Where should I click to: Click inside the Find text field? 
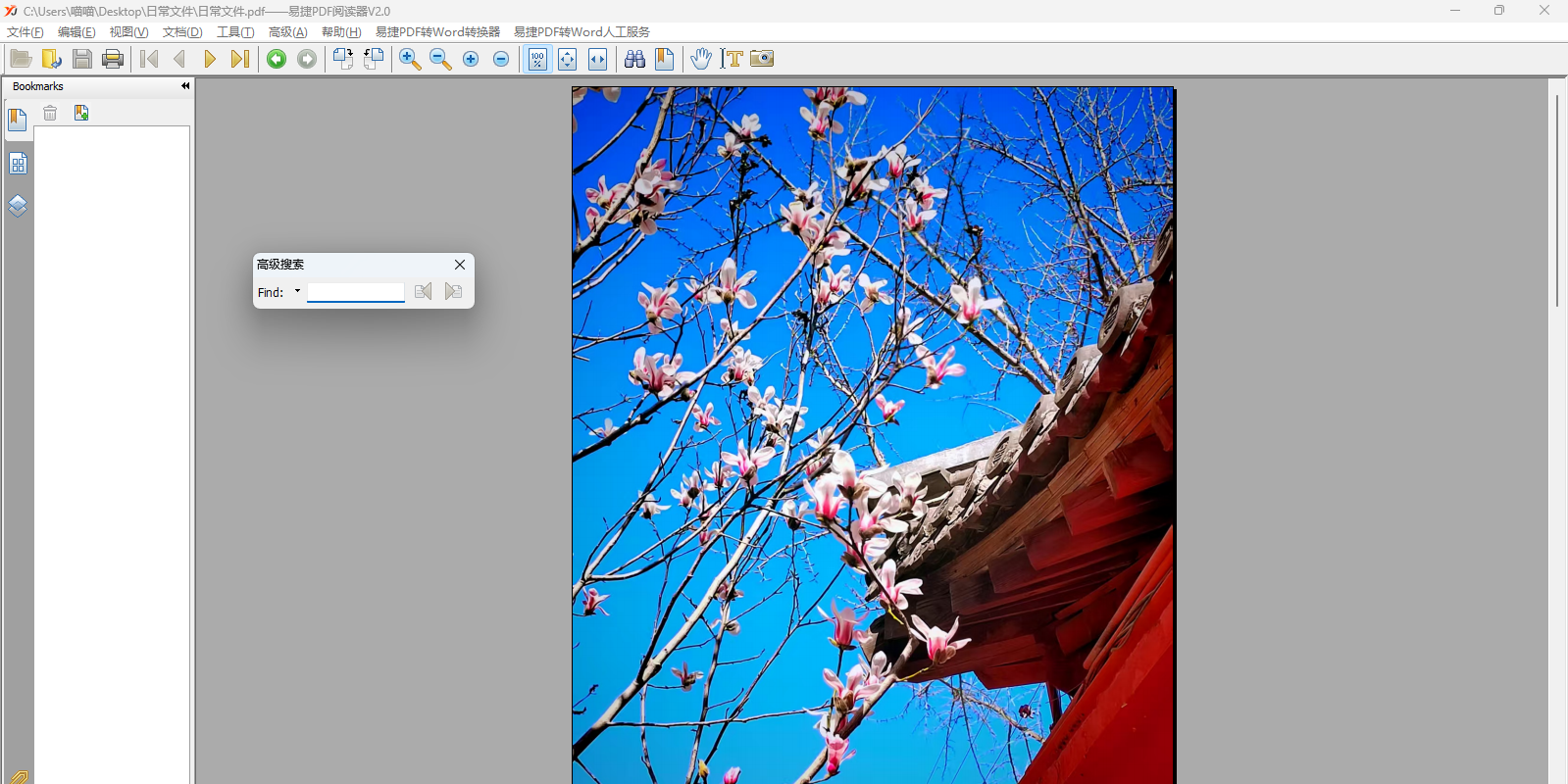tap(355, 292)
